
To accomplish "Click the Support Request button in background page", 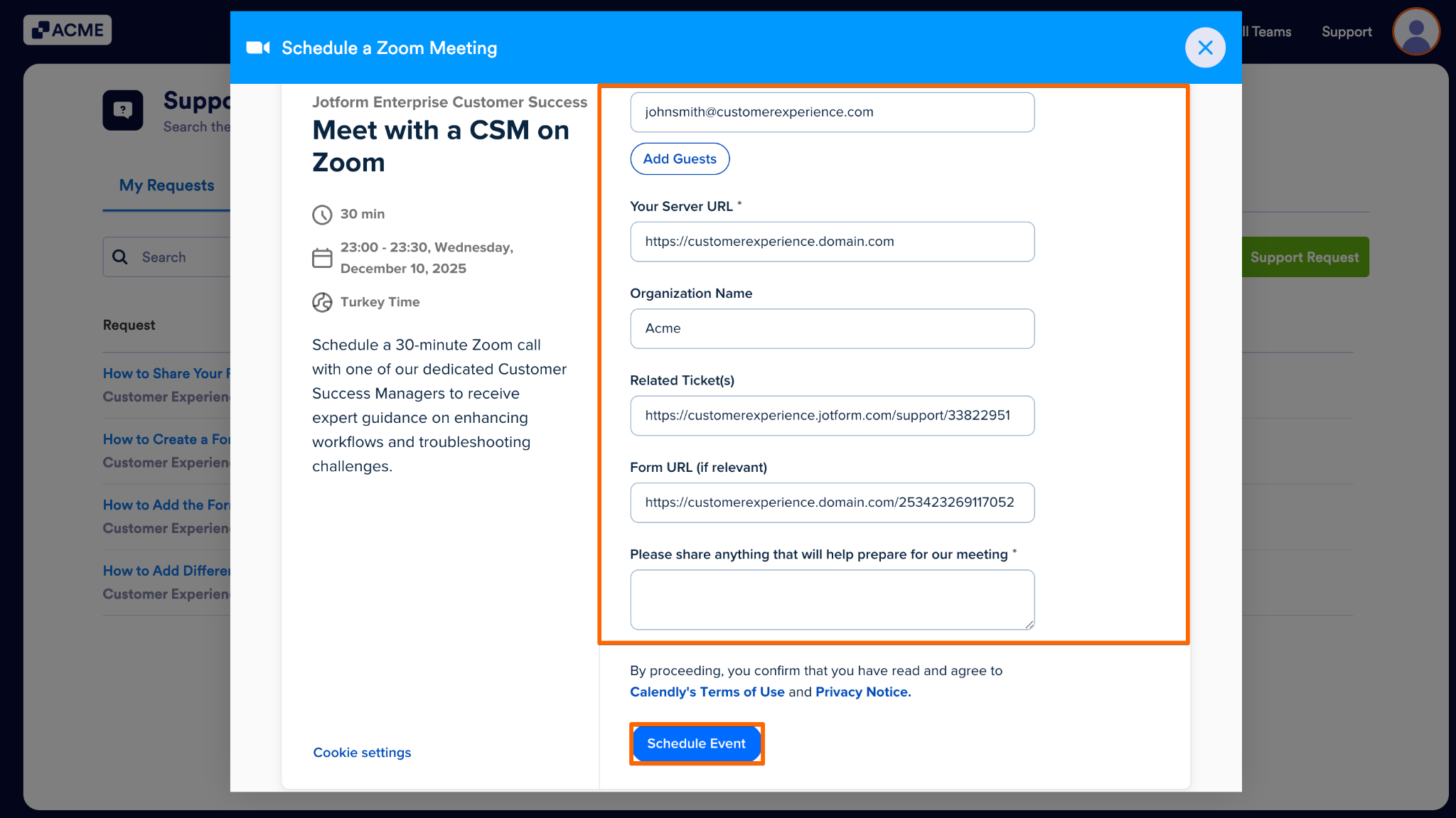I will click(1305, 257).
